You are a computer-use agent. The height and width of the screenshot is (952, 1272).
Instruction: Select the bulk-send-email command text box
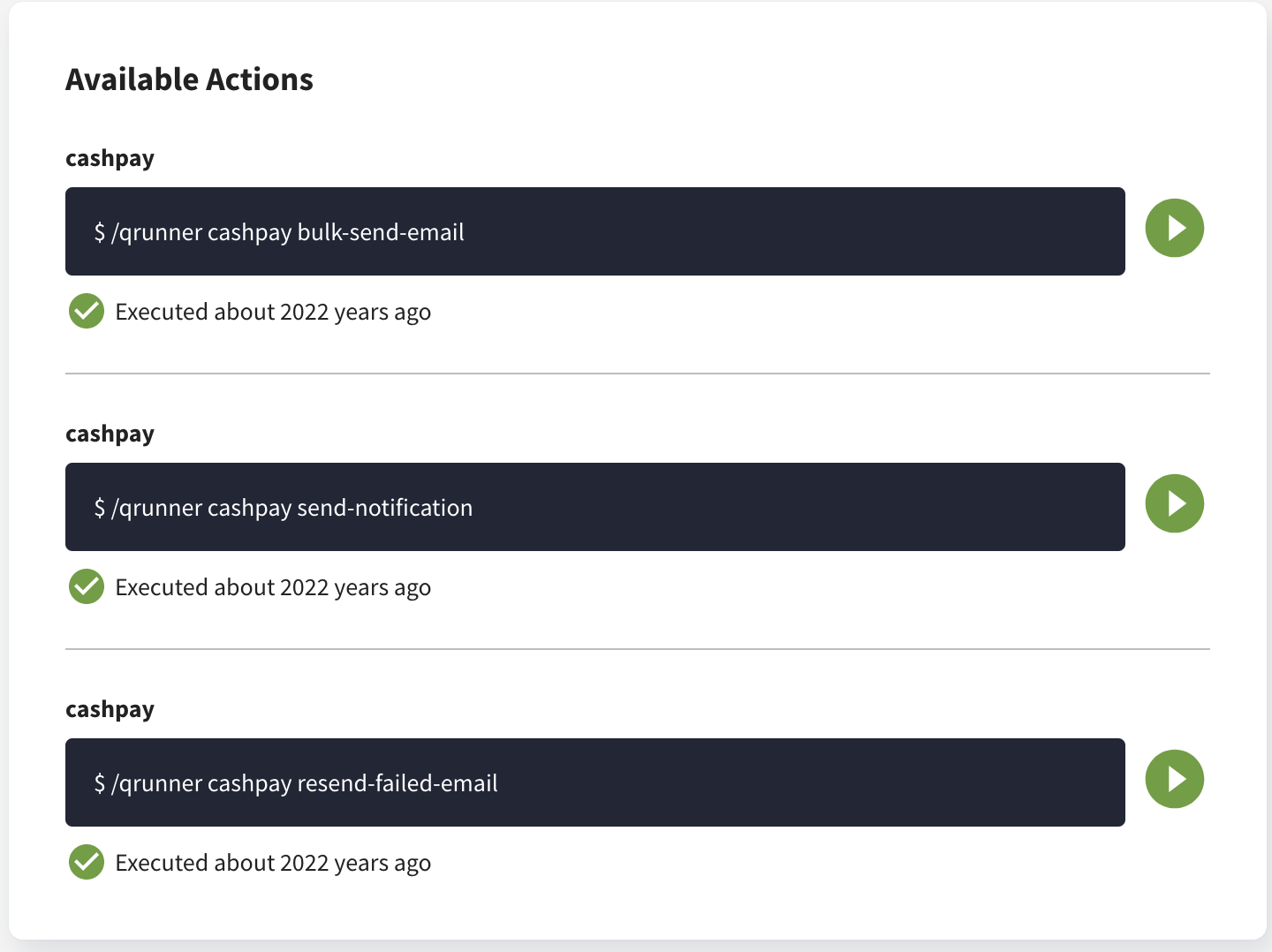595,231
